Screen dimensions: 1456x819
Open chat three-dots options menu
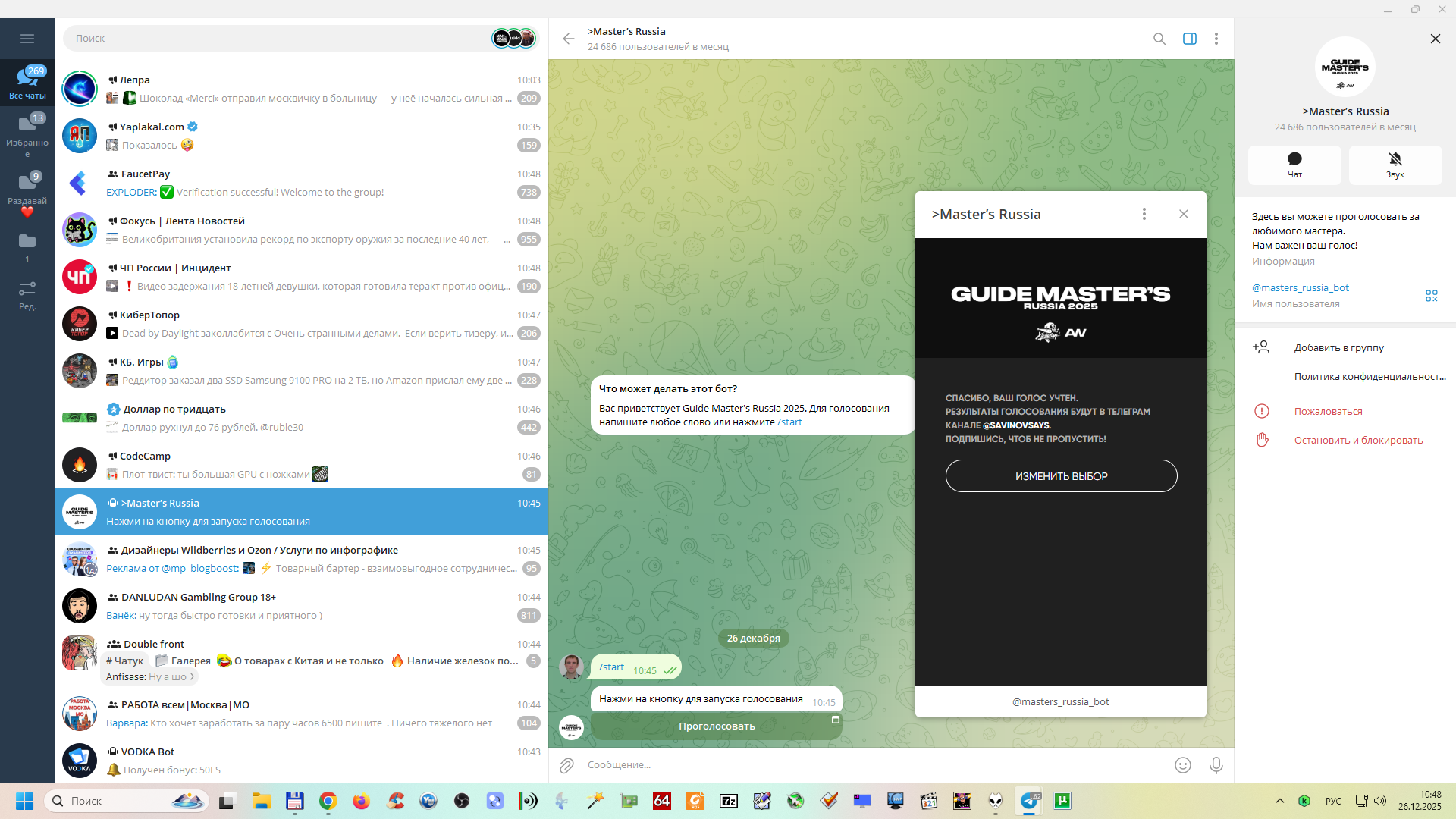1216,39
